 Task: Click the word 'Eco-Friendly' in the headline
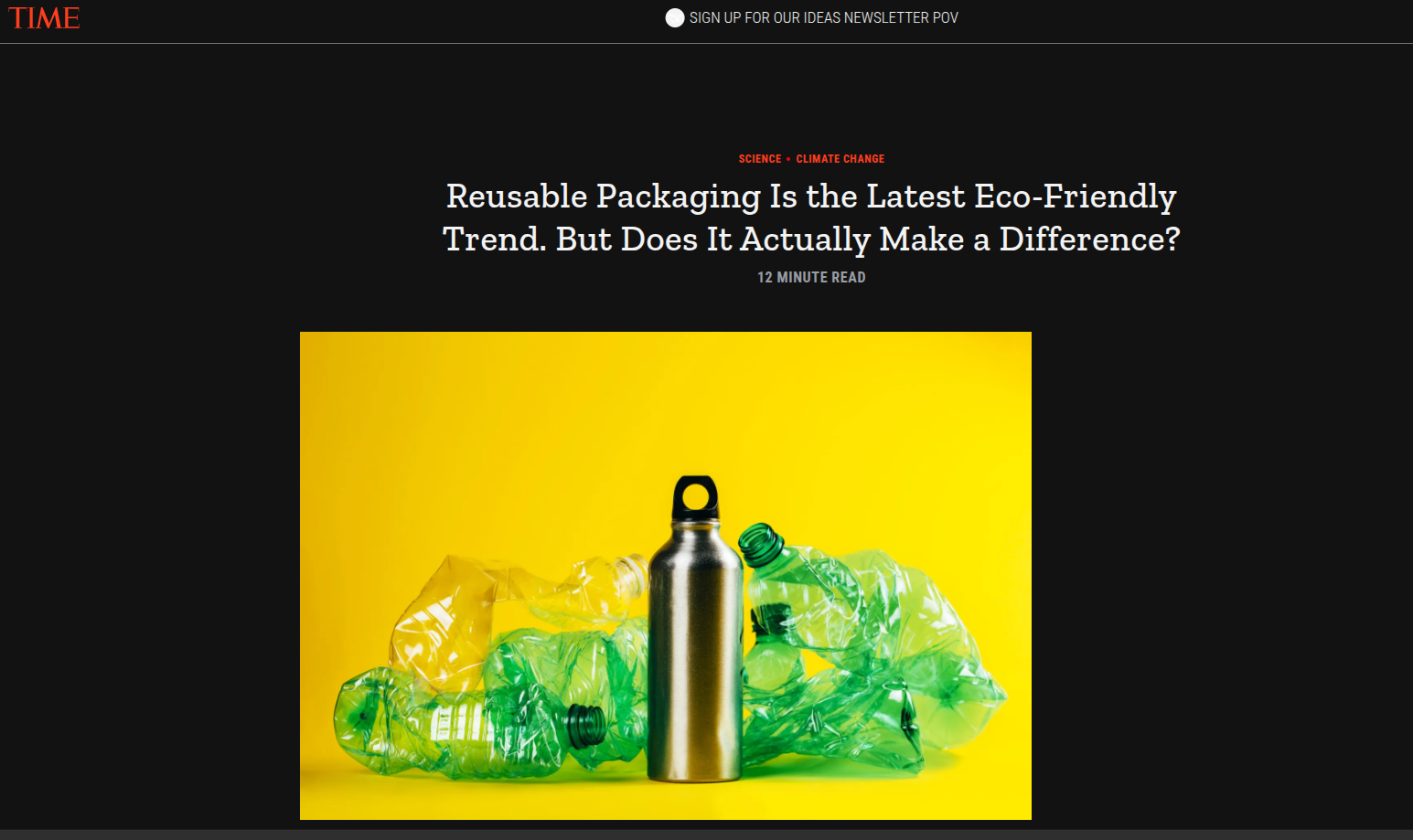(x=1076, y=197)
